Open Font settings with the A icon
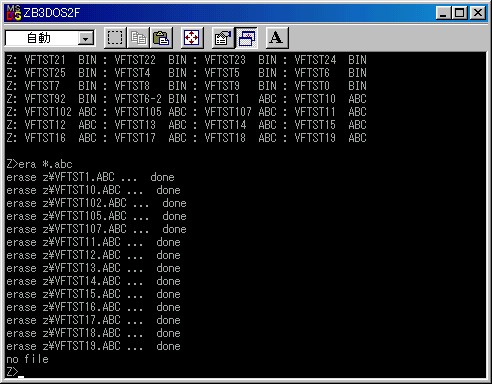Image resolution: width=492 pixels, height=384 pixels. pos(277,38)
